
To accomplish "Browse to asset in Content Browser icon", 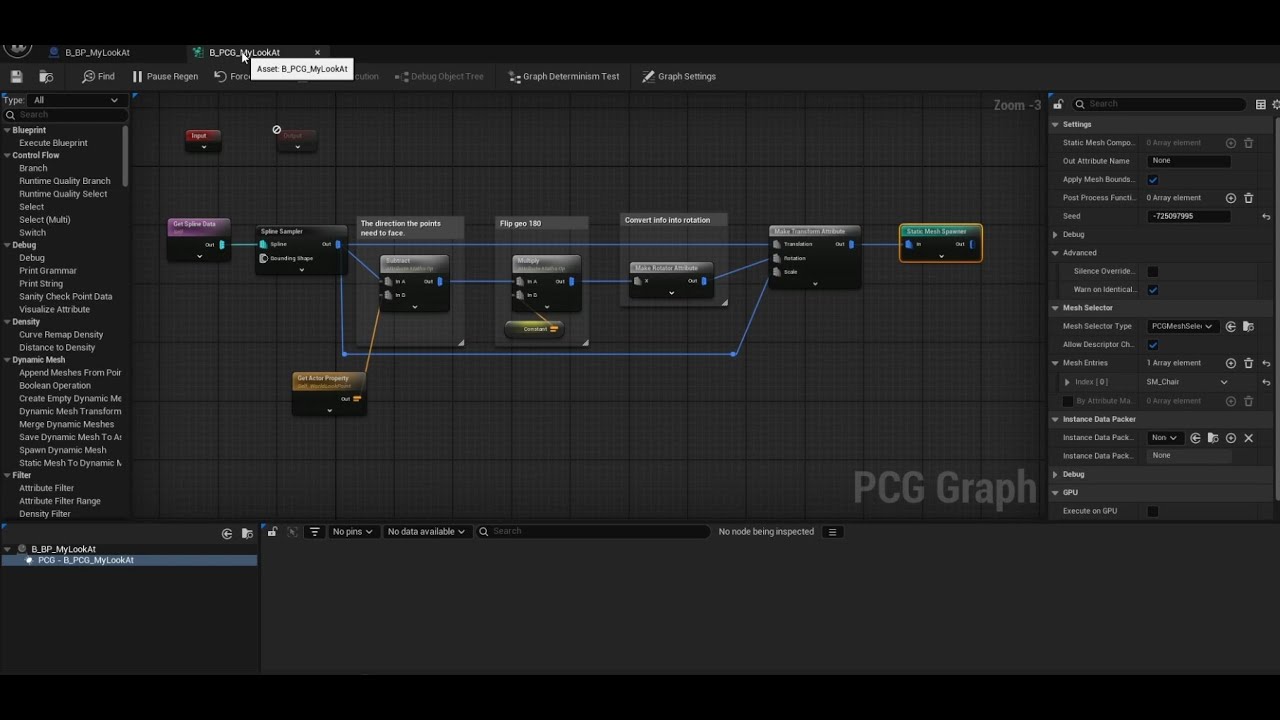I will [46, 76].
